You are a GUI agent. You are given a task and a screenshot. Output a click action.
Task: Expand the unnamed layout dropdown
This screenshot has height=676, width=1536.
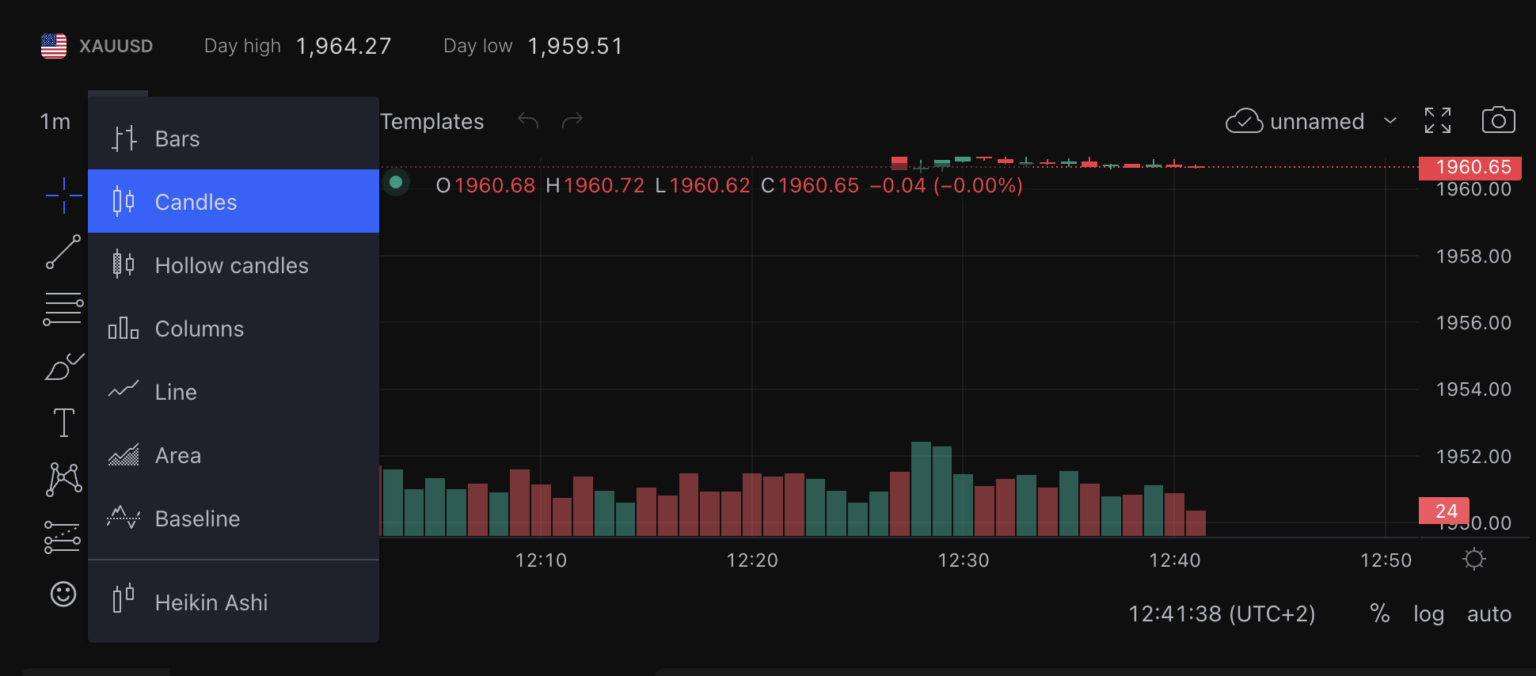(1391, 120)
